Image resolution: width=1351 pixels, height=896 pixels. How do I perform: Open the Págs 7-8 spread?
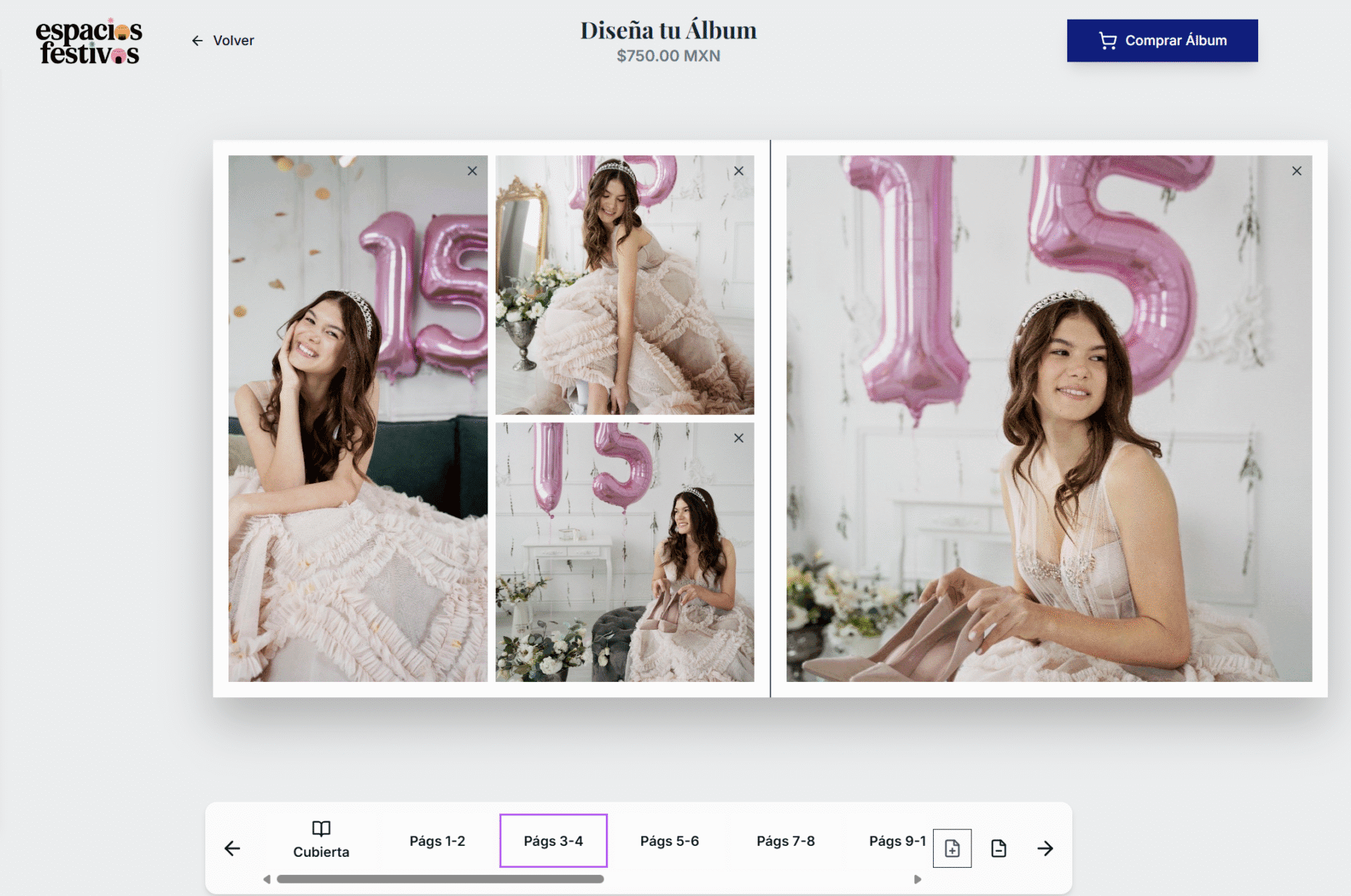tap(785, 841)
